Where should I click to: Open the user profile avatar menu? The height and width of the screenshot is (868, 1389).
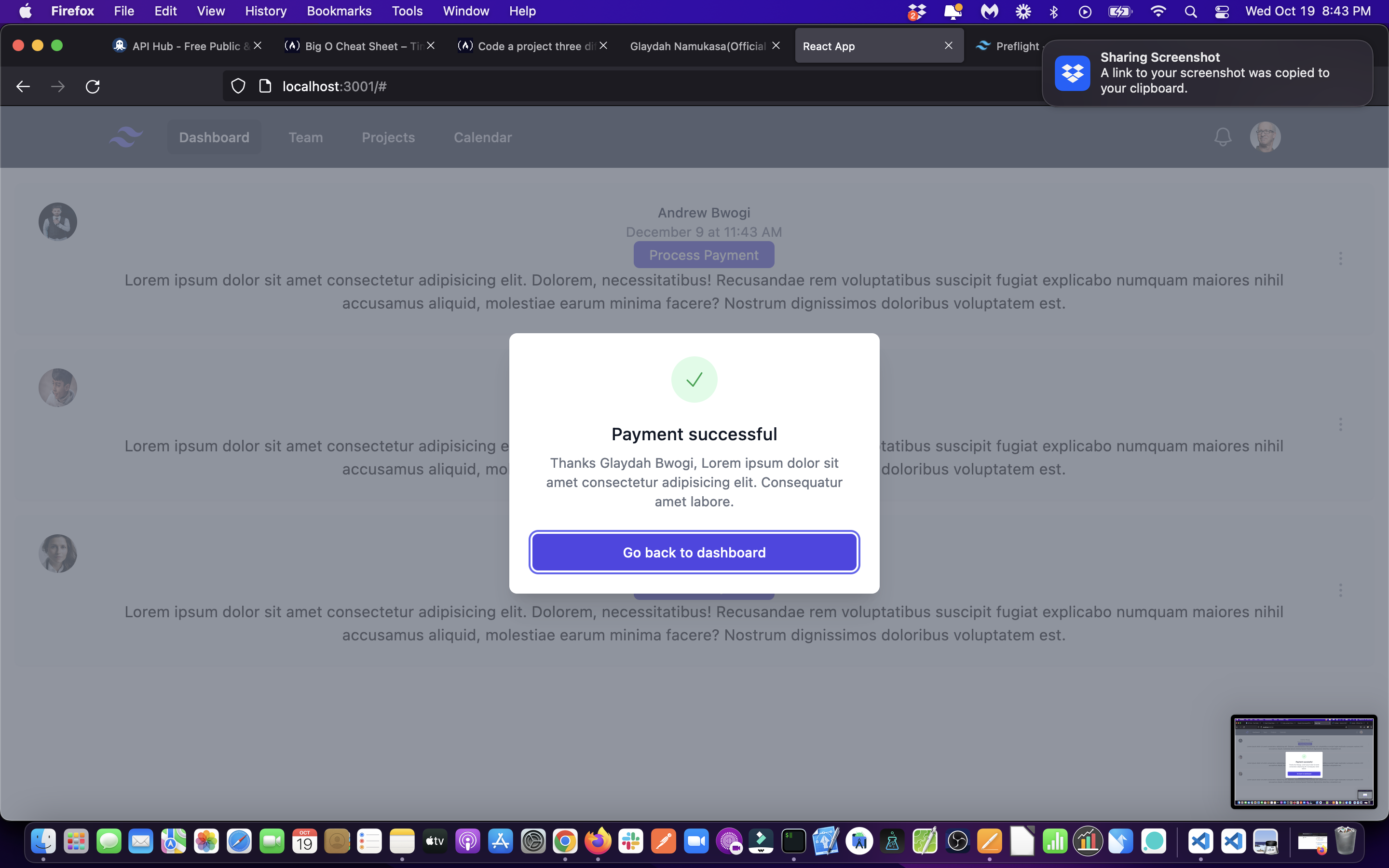pos(1265,137)
